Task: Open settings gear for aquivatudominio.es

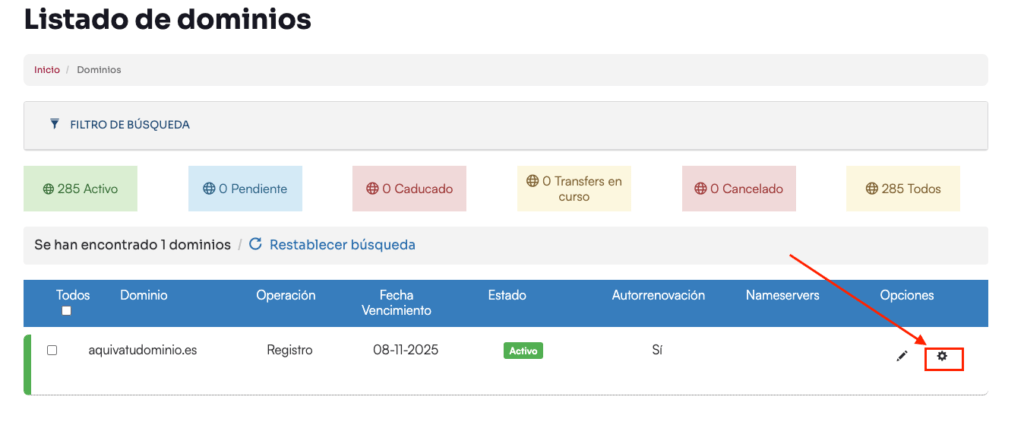Action: [x=942, y=356]
